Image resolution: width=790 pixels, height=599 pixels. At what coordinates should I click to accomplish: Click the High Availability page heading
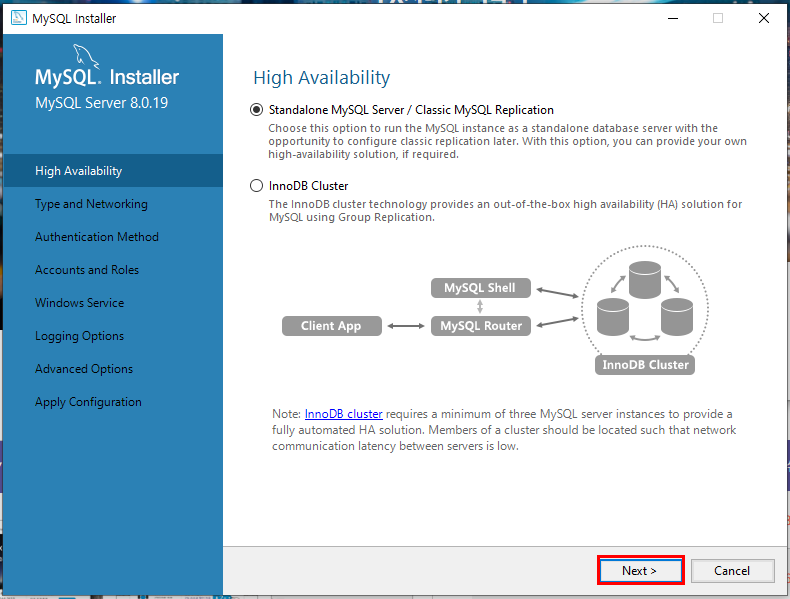point(321,78)
